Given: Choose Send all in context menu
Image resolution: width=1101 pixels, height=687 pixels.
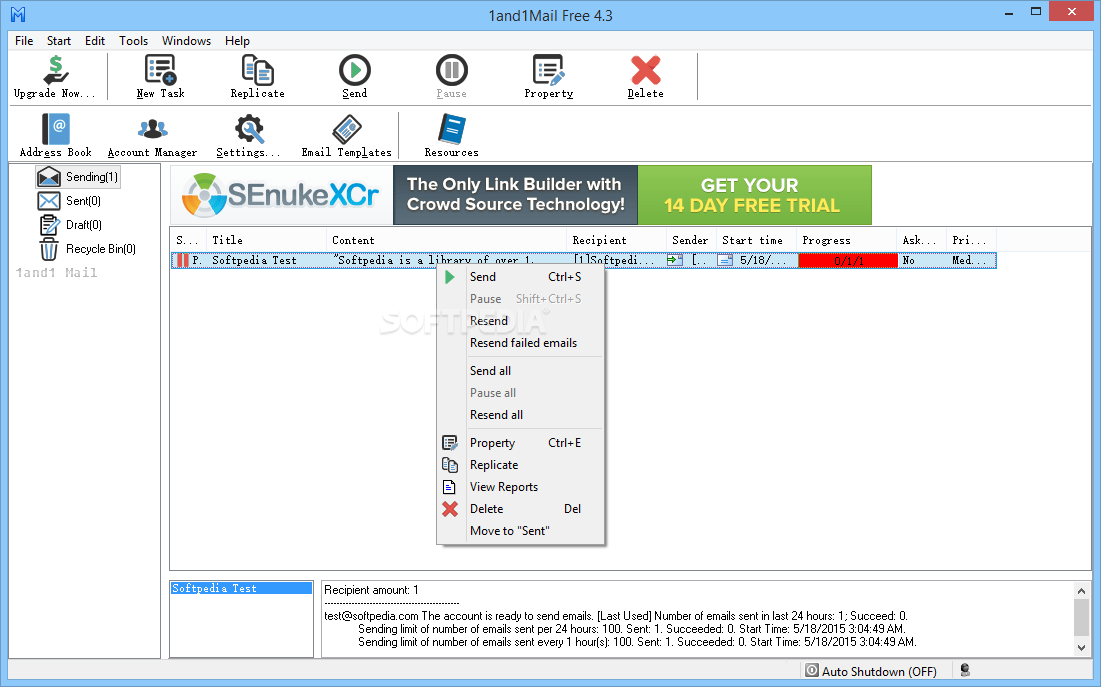Looking at the screenshot, I should 520,371.
